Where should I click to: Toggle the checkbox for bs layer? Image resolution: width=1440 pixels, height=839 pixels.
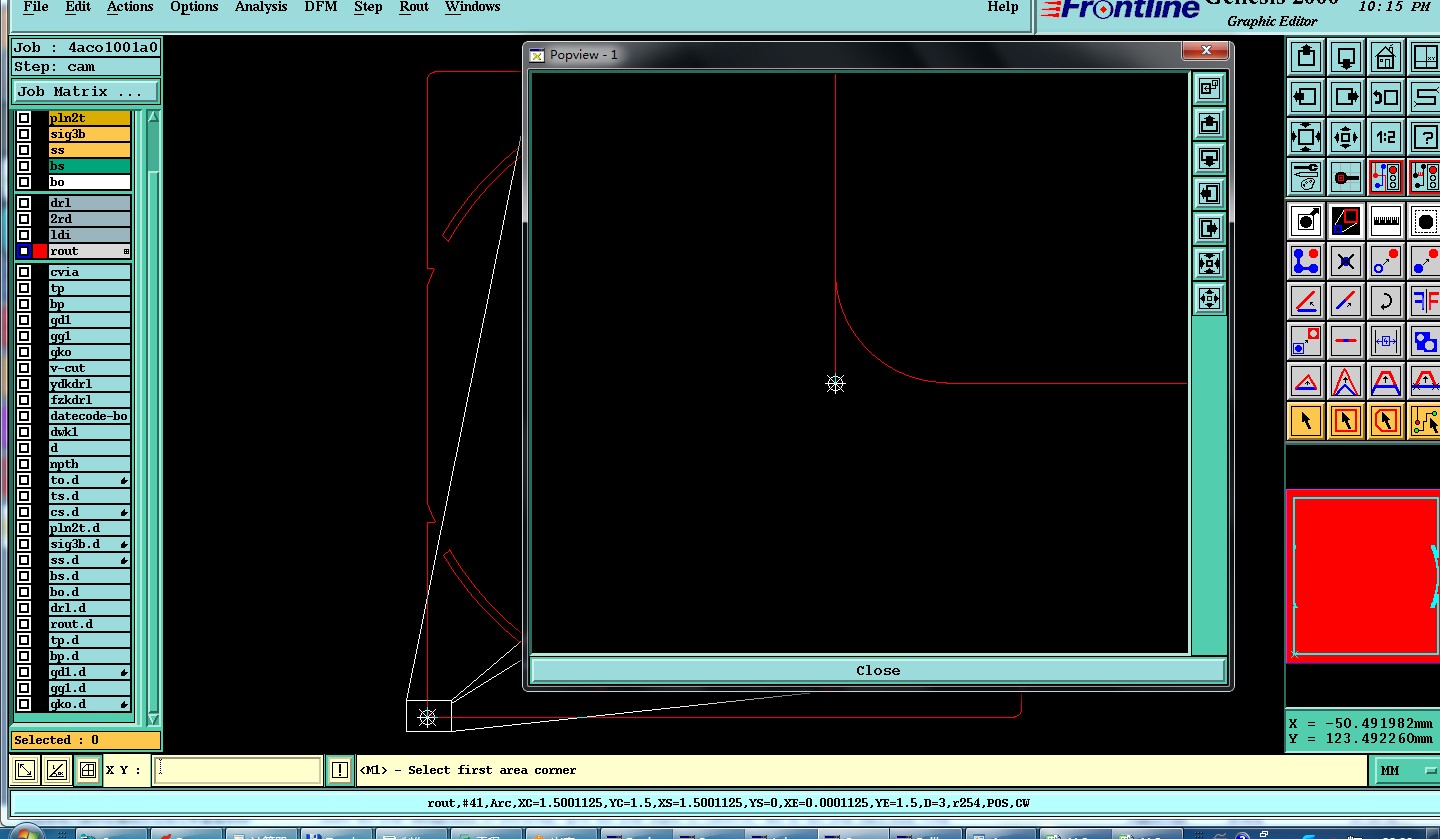[x=24, y=166]
